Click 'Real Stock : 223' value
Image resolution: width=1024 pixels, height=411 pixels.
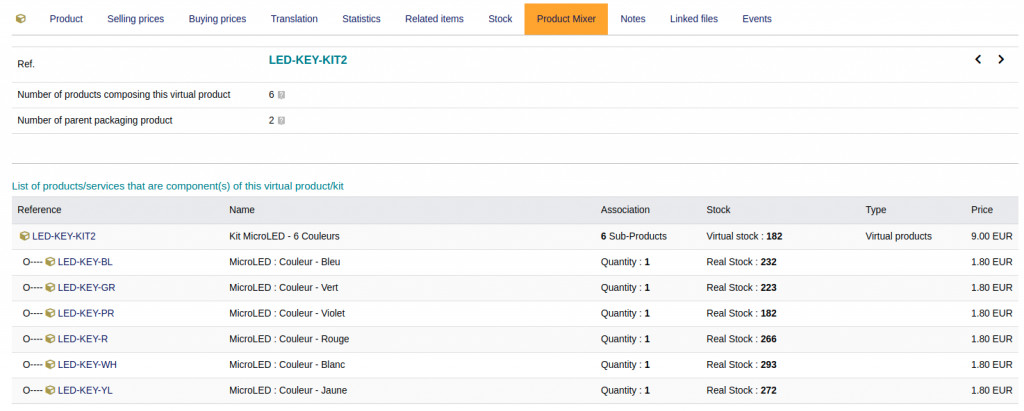[x=741, y=288]
